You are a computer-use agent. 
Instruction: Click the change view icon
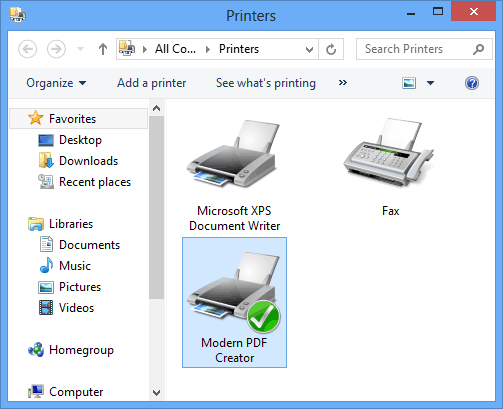pyautogui.click(x=409, y=83)
